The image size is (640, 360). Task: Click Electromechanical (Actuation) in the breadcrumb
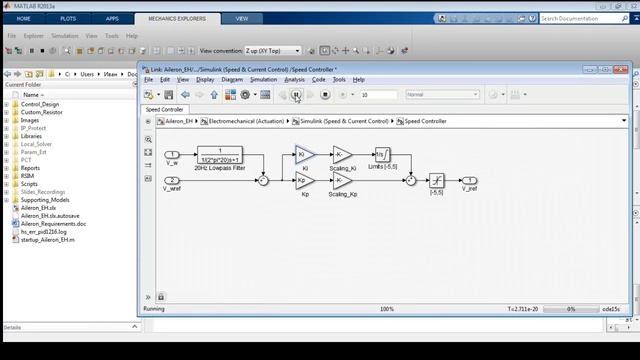[246, 121]
